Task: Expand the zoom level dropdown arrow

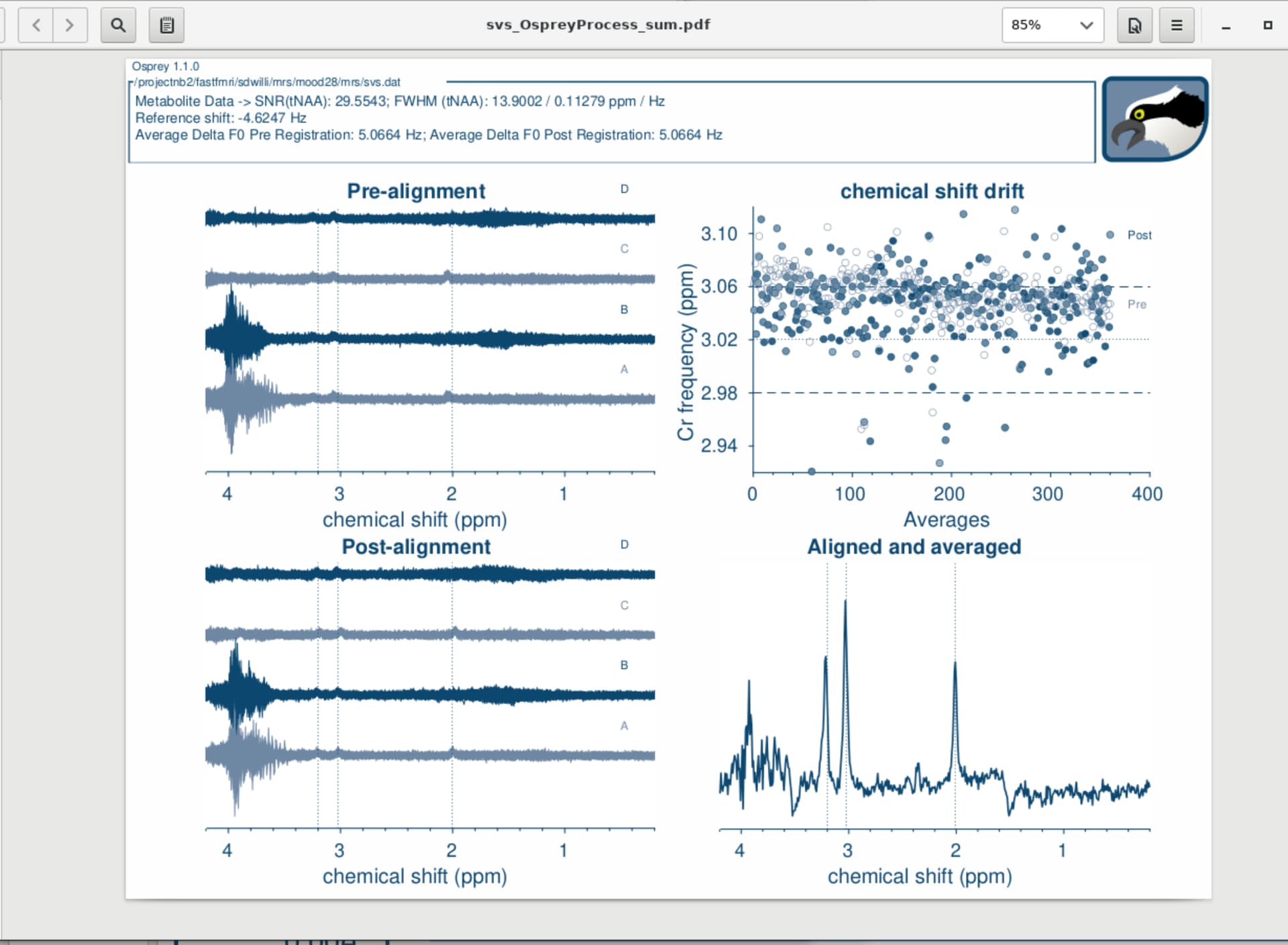Action: (x=1086, y=26)
